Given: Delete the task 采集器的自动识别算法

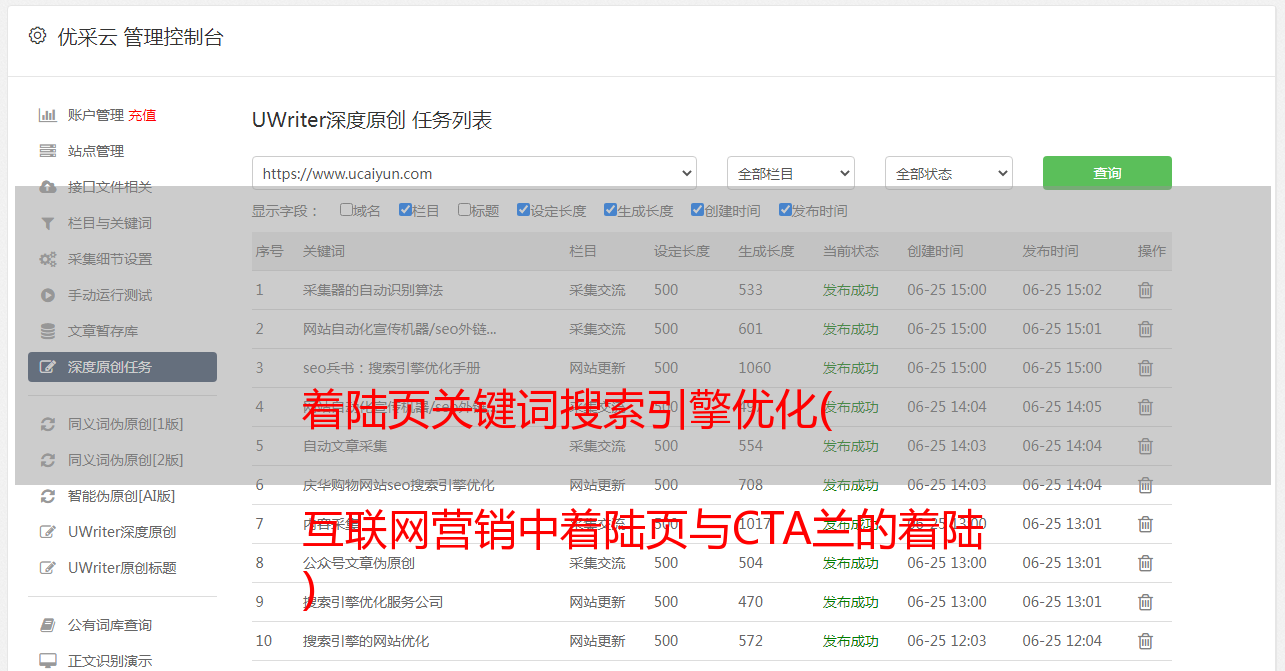Looking at the screenshot, I should (1145, 290).
